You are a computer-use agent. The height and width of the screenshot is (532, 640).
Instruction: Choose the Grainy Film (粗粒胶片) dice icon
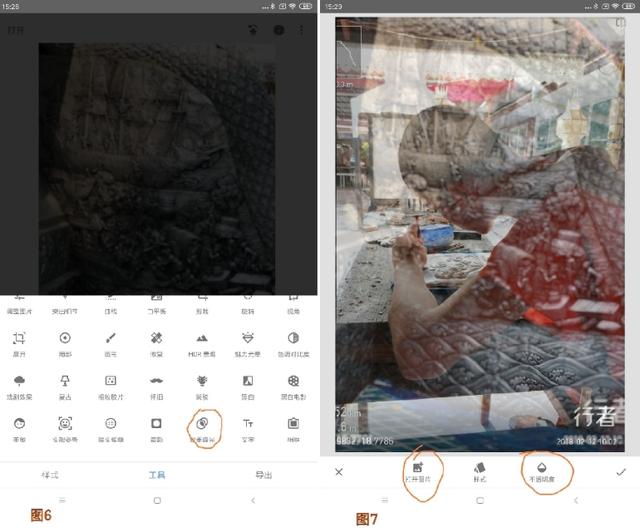click(x=110, y=385)
